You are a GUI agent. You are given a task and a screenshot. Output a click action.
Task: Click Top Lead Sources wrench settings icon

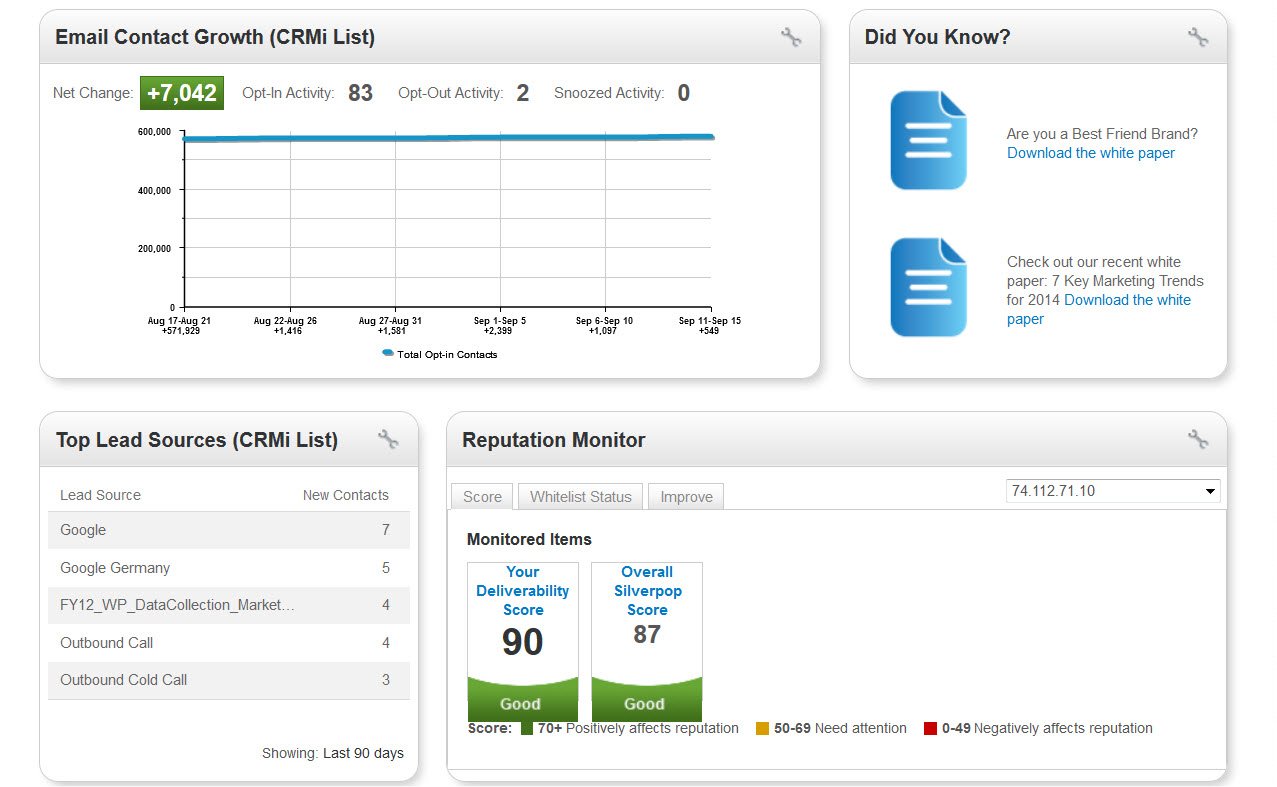(388, 439)
